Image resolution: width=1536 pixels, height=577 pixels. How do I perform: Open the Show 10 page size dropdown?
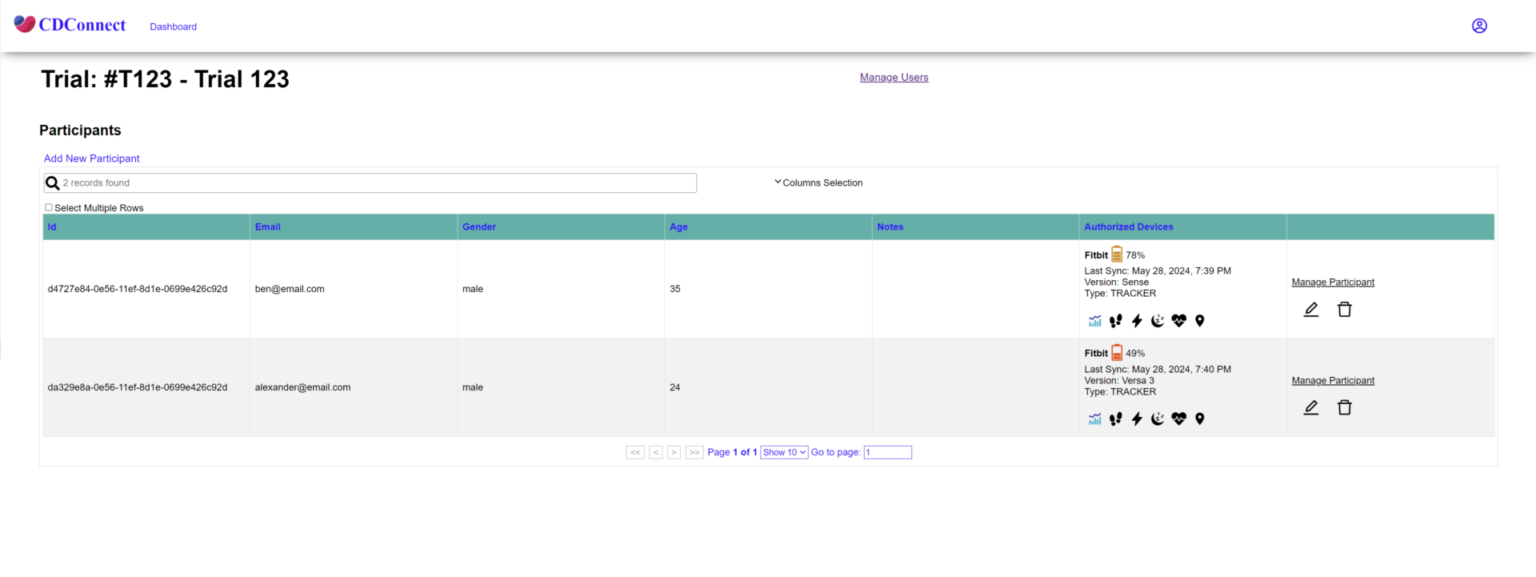[x=784, y=451]
